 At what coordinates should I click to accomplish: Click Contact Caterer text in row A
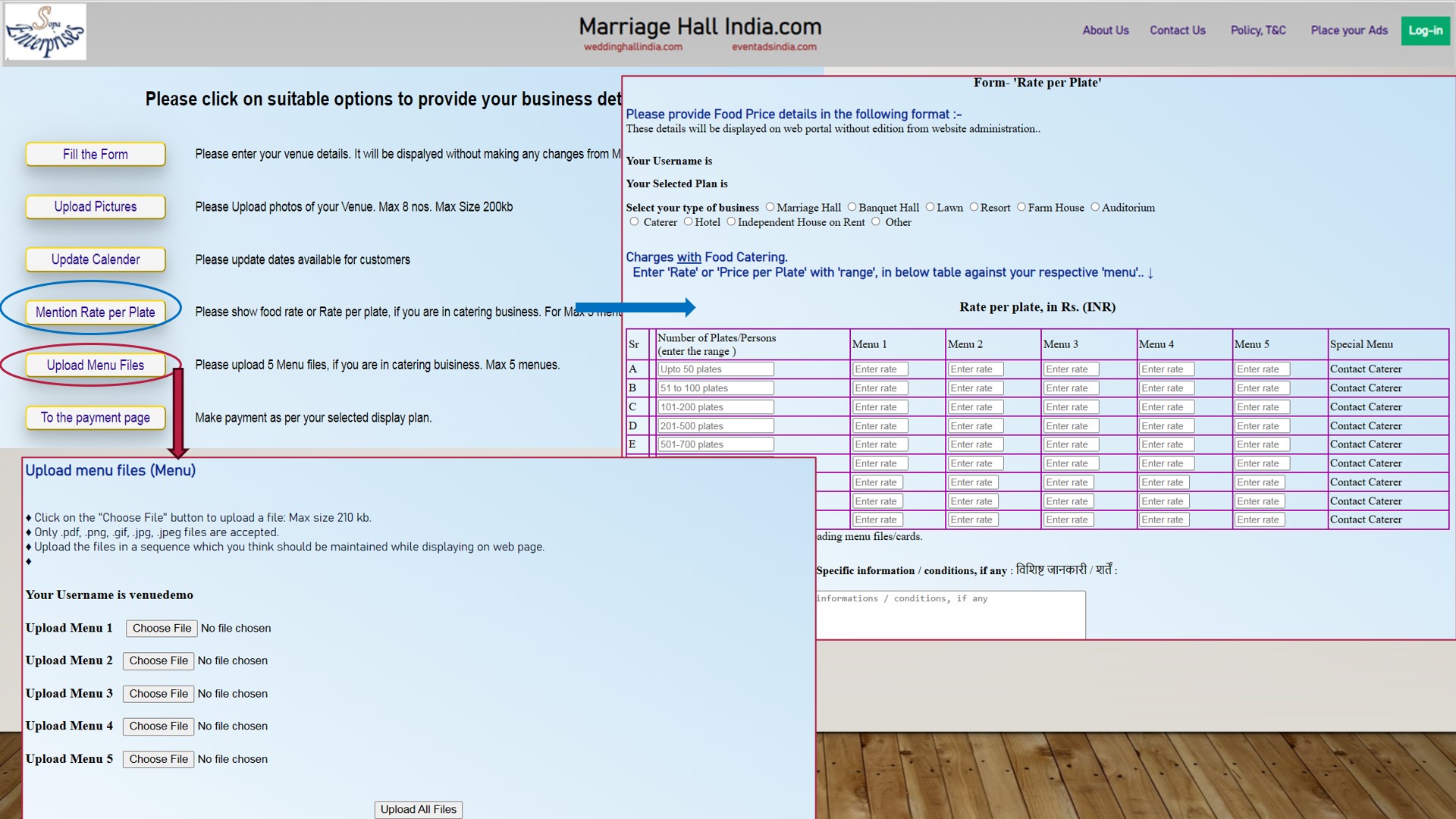[x=1366, y=369]
